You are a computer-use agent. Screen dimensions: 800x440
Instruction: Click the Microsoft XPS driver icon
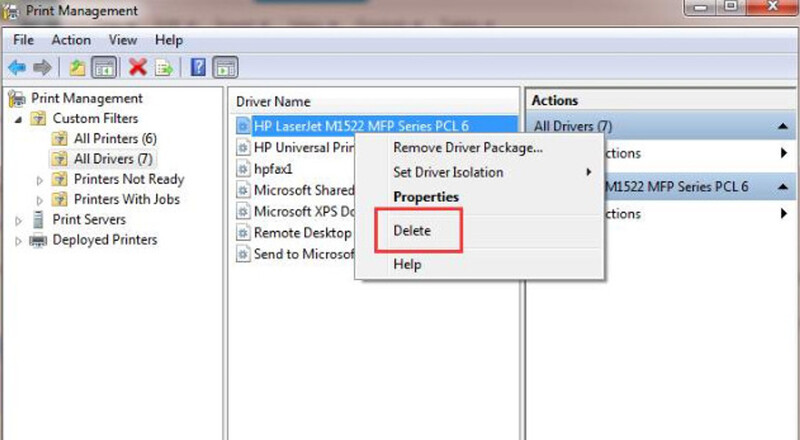(243, 211)
